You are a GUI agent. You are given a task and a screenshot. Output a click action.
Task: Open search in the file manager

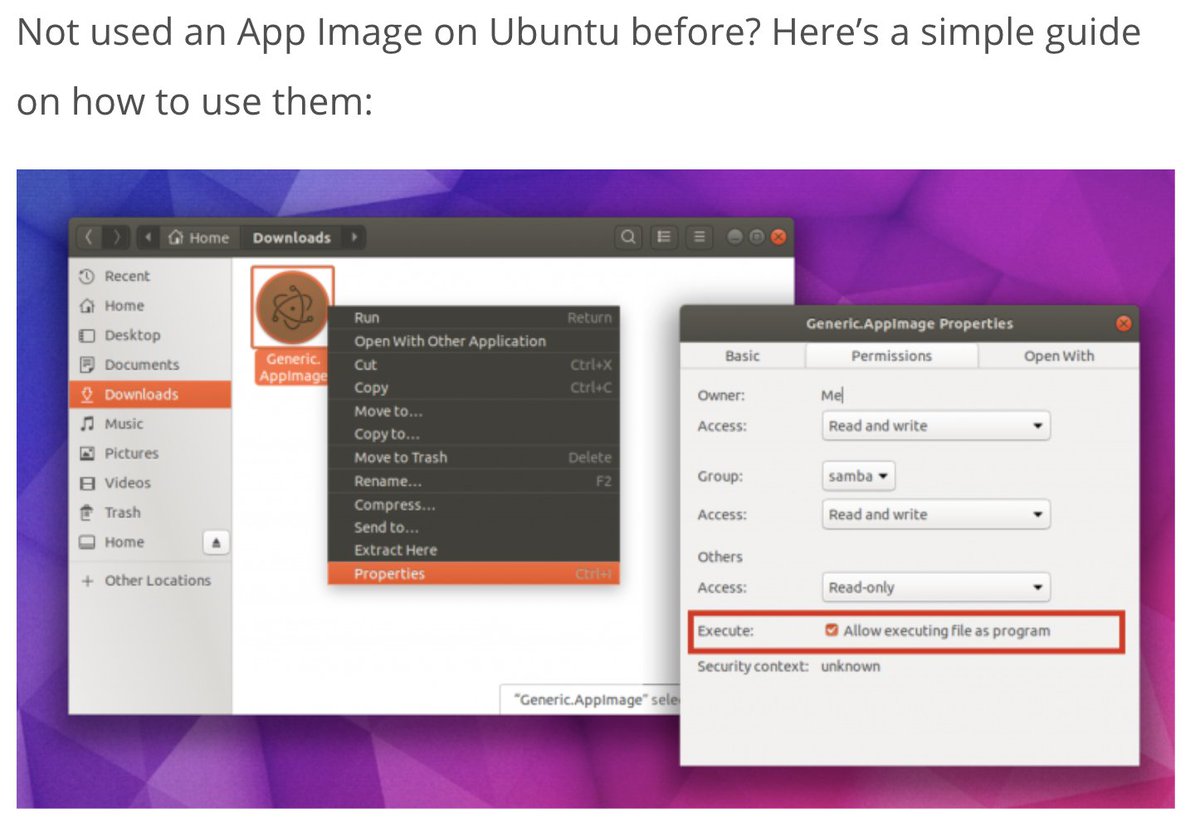point(628,237)
